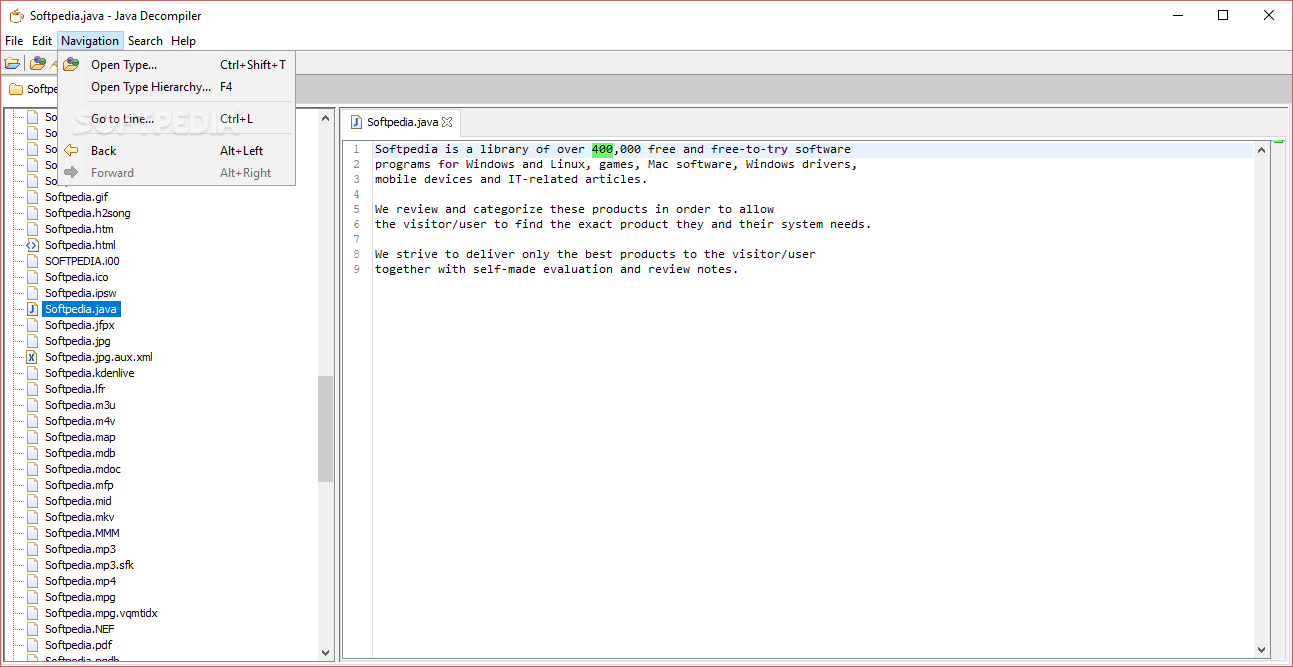Close the Softpedia.java editor tab

point(448,122)
